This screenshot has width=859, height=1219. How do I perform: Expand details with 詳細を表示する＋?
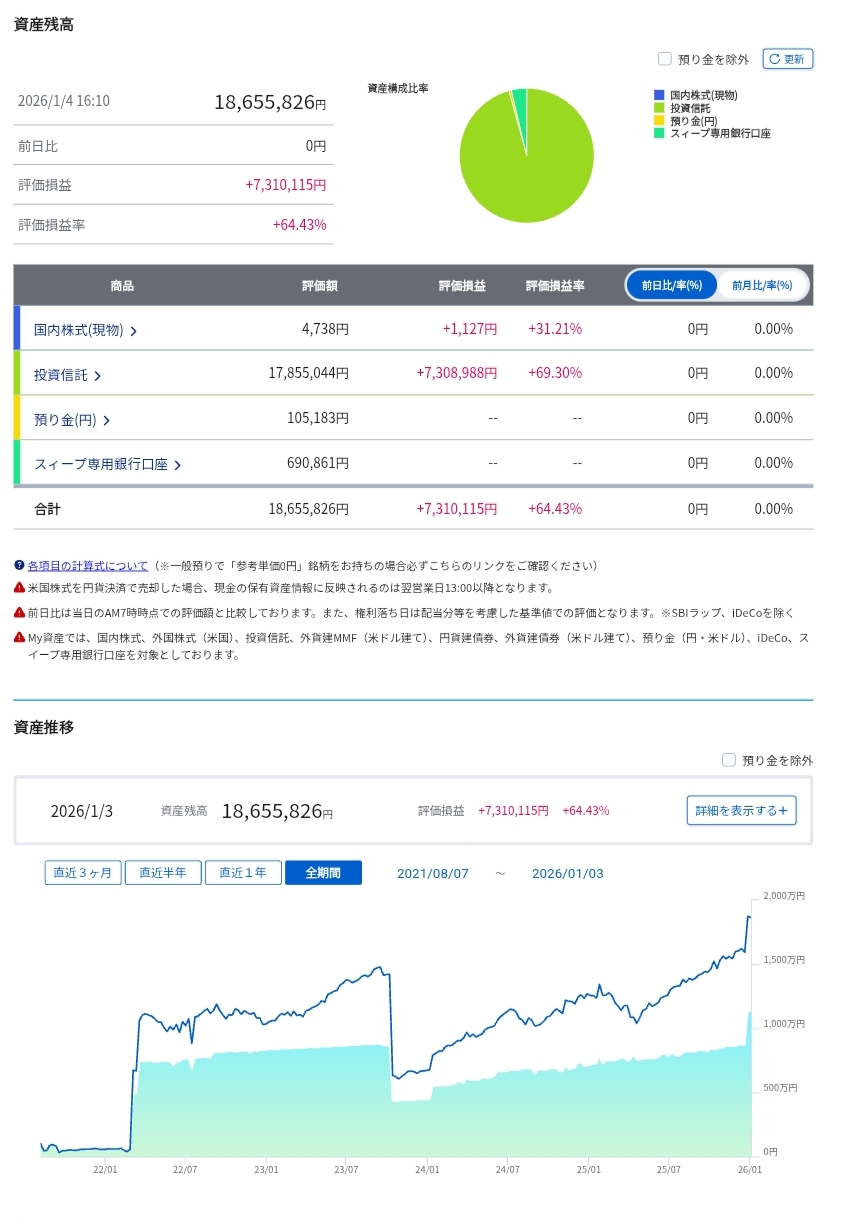click(741, 810)
